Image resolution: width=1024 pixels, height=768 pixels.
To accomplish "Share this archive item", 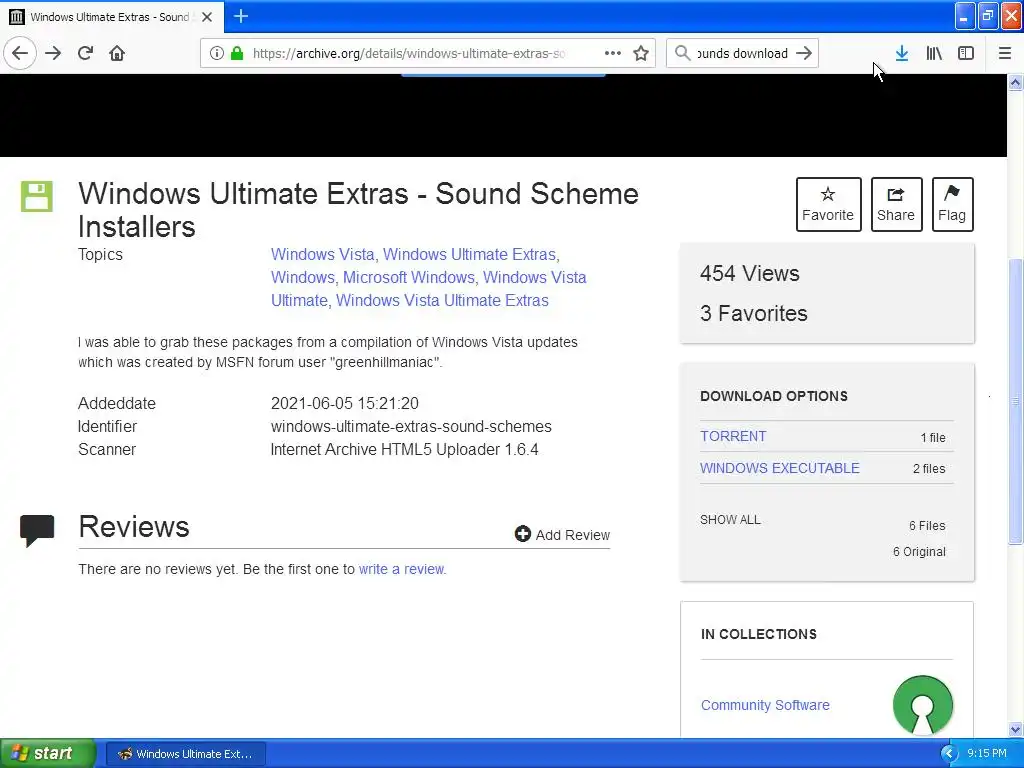I will pyautogui.click(x=896, y=204).
